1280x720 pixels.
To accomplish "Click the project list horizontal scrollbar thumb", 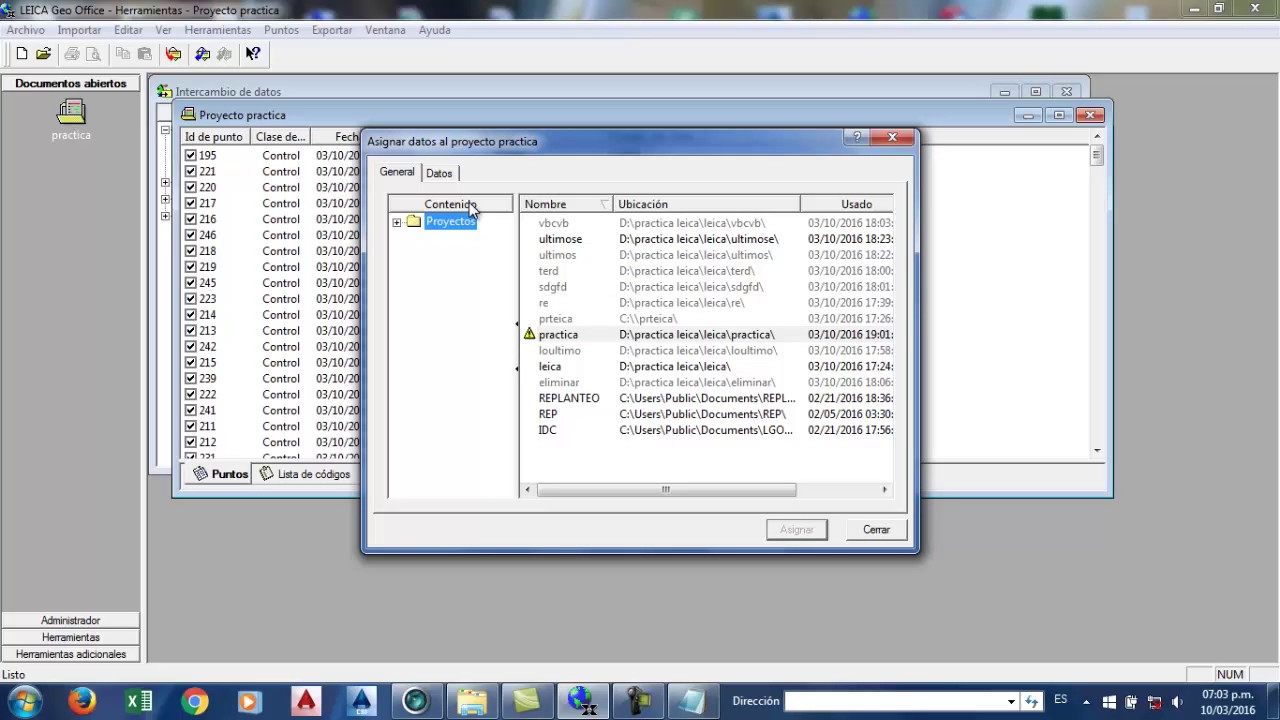I will (666, 490).
